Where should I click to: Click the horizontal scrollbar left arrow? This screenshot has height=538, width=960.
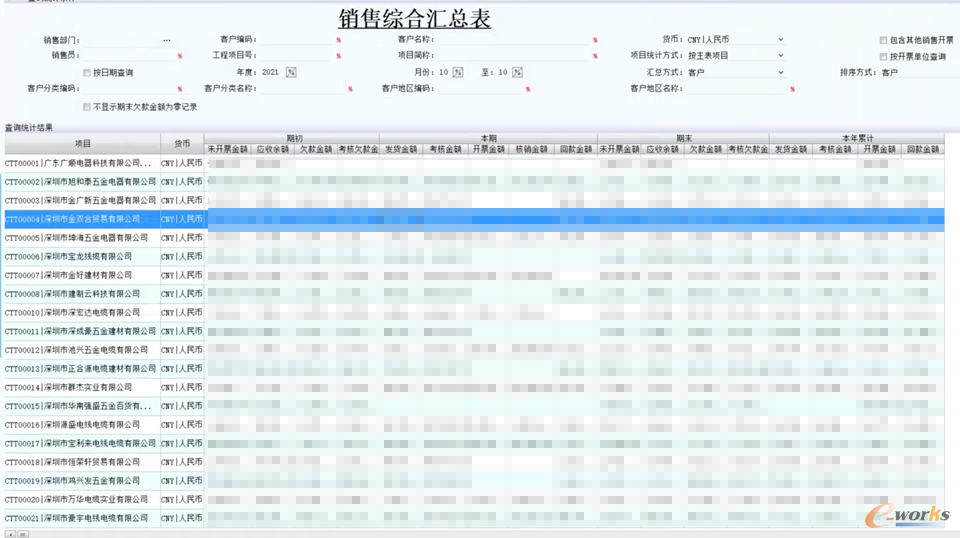coord(11,534)
